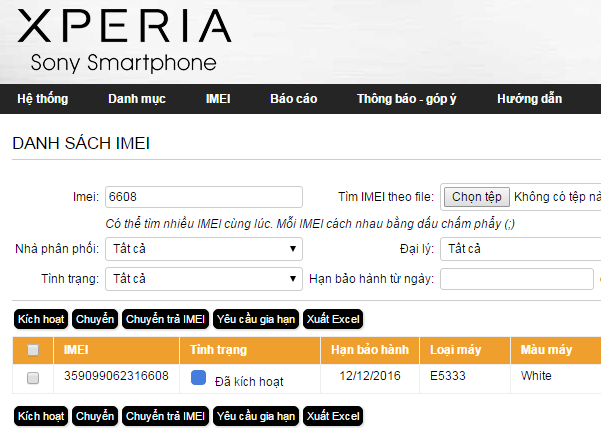
Task: Tick the select-all checkbox in table header
Action: [33, 350]
